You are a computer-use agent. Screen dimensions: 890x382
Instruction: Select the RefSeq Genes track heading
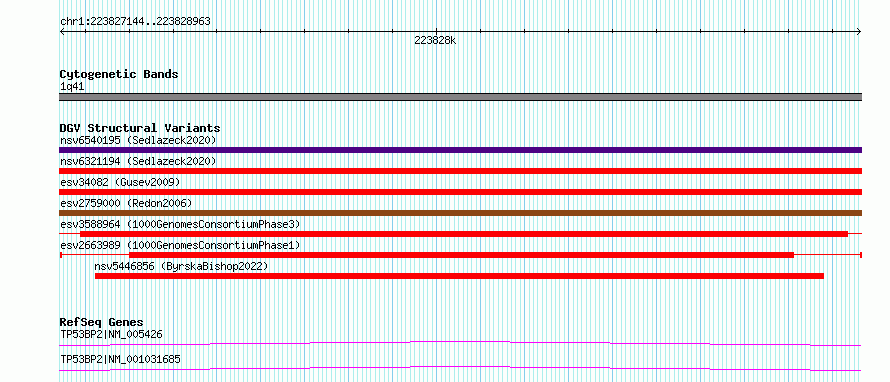tap(102, 322)
